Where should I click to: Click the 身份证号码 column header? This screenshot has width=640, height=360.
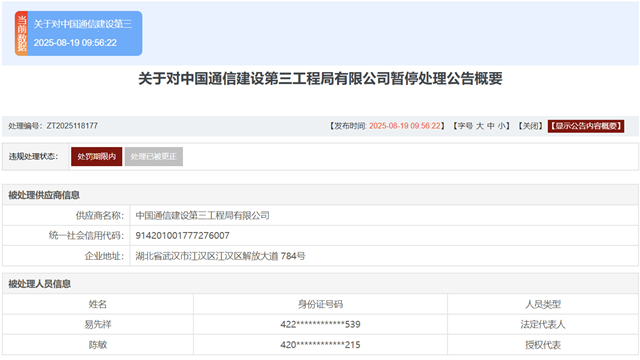pyautogui.click(x=320, y=304)
